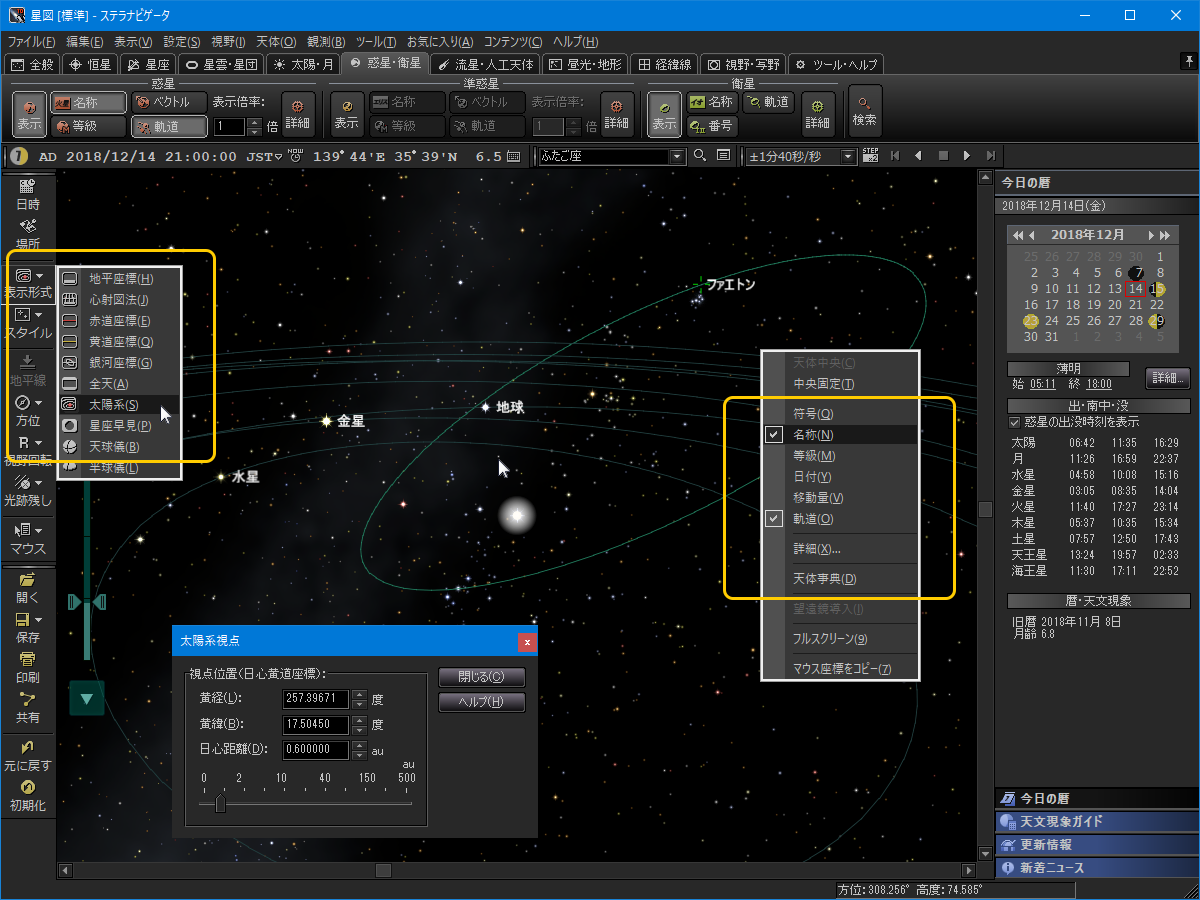Jump to next year in calendar
This screenshot has height=900, width=1200.
(x=1164, y=235)
